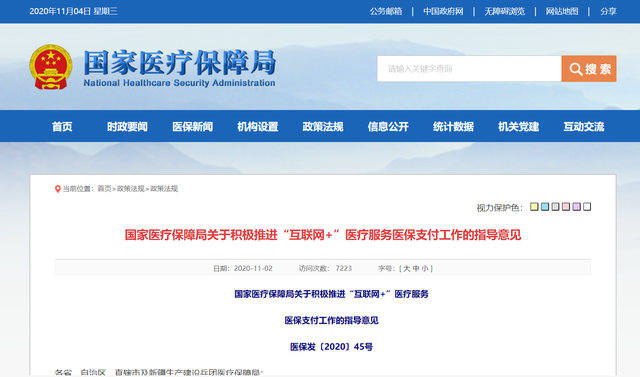Image resolution: width=640 pixels, height=377 pixels.
Task: Focus the keyword search input field
Action: pos(469,69)
